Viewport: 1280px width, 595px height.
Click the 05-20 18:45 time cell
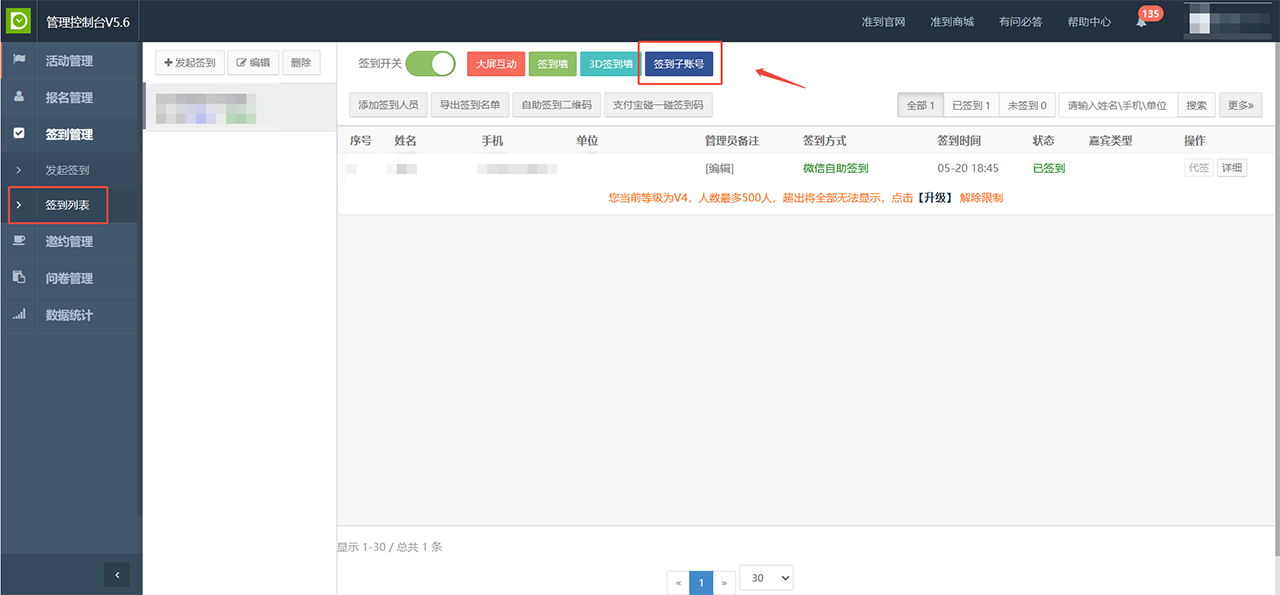pyautogui.click(x=968, y=168)
